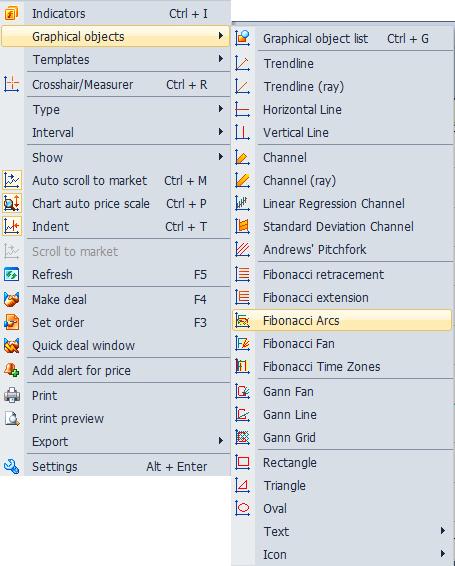Select the Fibonacci Arcs icon
Image resolution: width=455 pixels, height=566 pixels.
[242, 321]
